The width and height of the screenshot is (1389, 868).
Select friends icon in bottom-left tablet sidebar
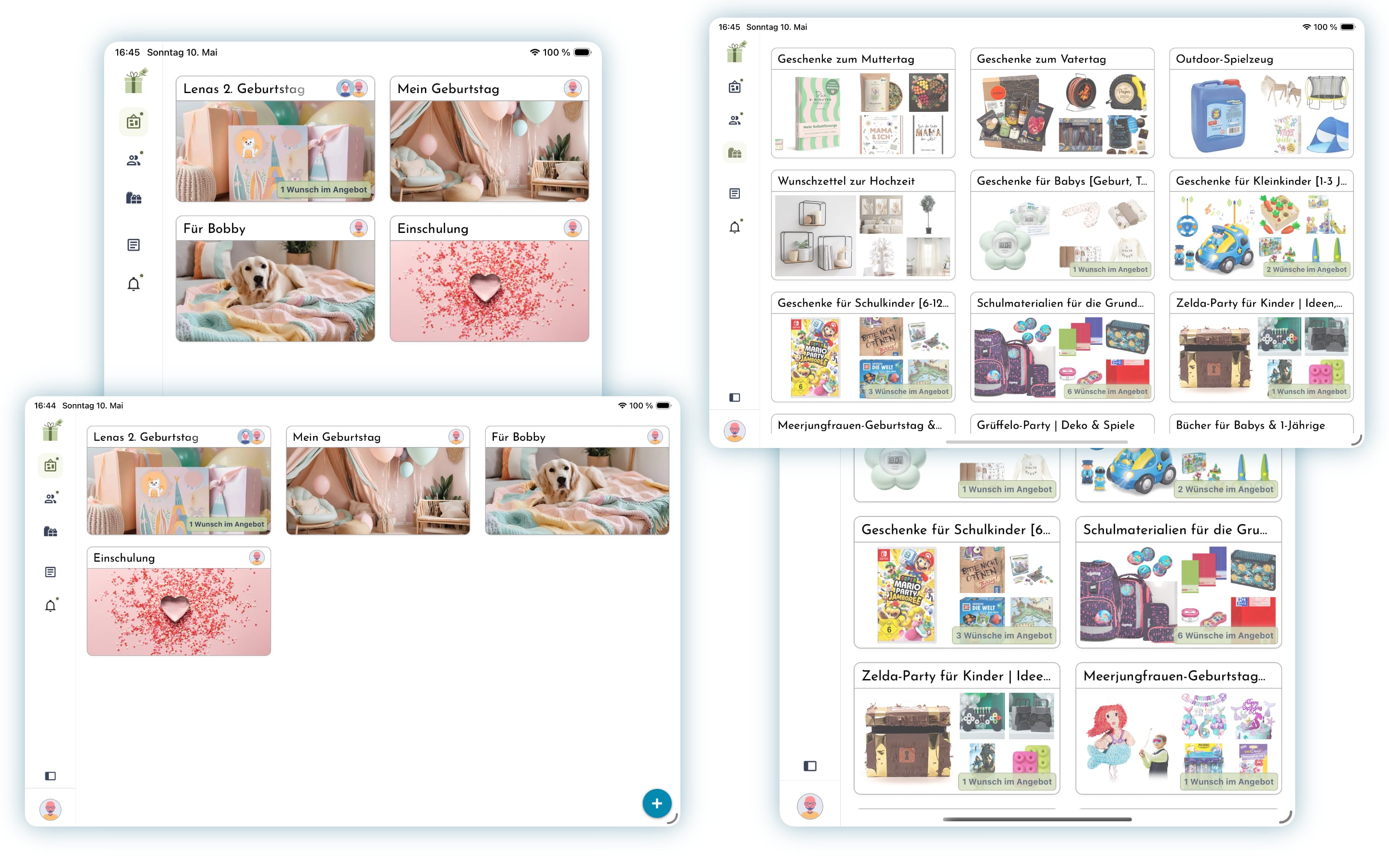tap(51, 498)
